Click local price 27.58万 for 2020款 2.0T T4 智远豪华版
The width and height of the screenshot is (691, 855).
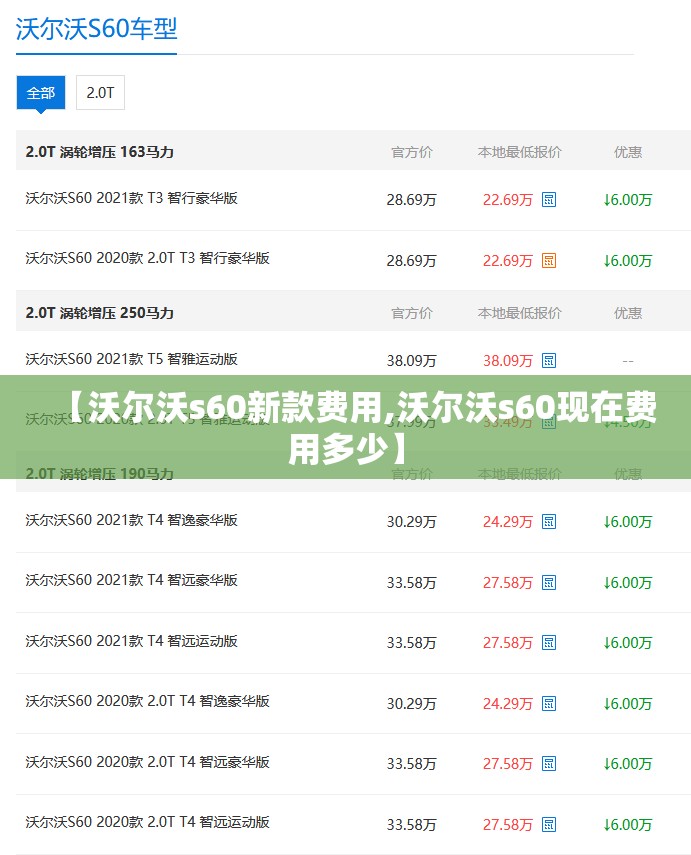pos(508,764)
